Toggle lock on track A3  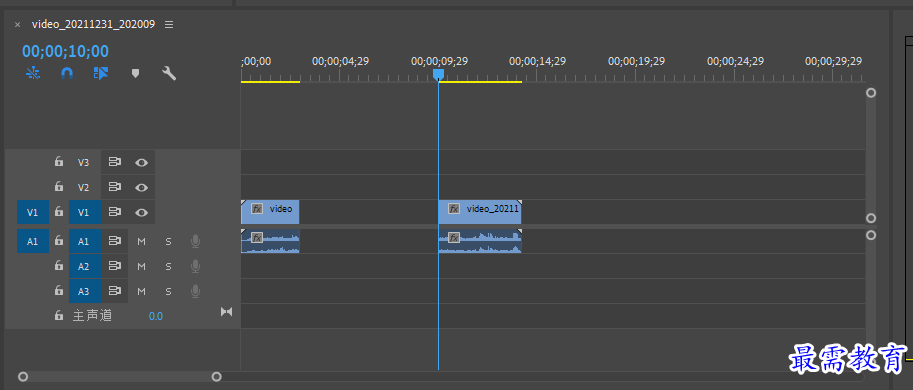click(x=58, y=290)
